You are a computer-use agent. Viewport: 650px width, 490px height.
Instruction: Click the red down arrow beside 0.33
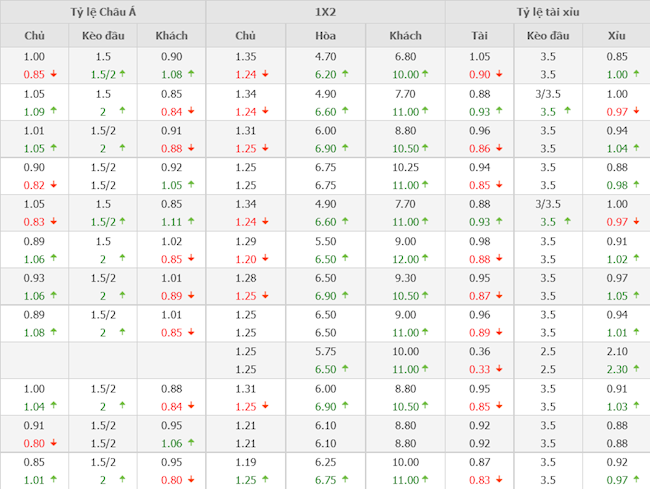pos(504,369)
